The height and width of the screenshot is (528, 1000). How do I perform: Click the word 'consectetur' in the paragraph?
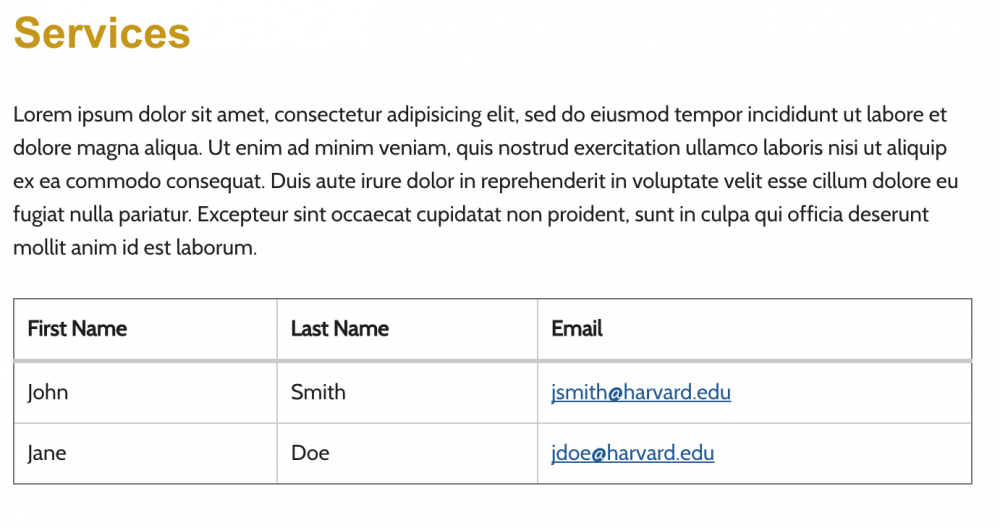(x=328, y=115)
